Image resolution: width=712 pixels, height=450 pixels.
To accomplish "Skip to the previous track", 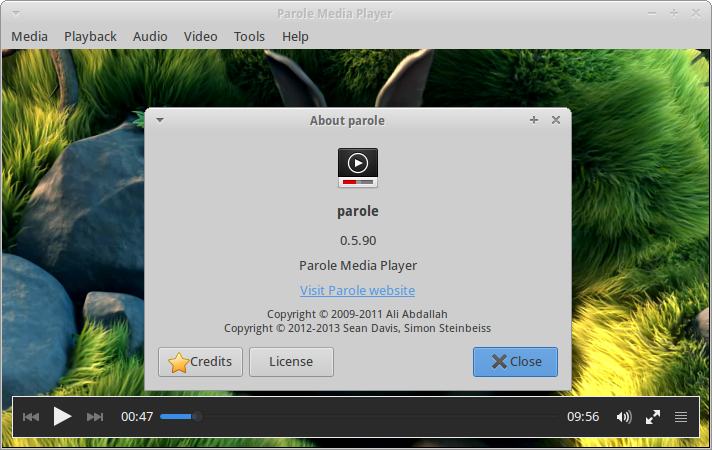I will [31, 417].
